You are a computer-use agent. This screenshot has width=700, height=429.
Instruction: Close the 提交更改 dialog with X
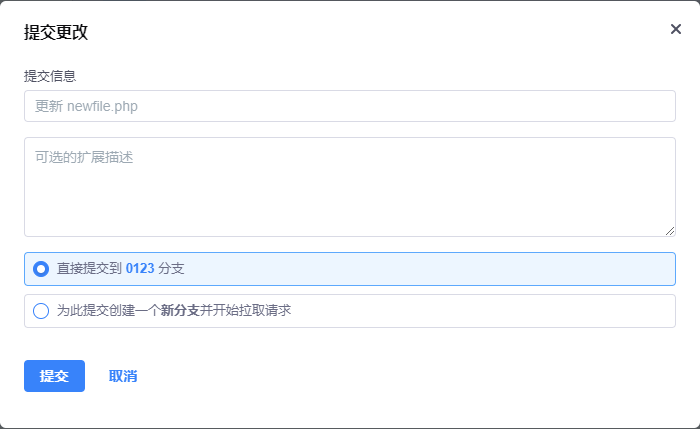click(x=676, y=29)
